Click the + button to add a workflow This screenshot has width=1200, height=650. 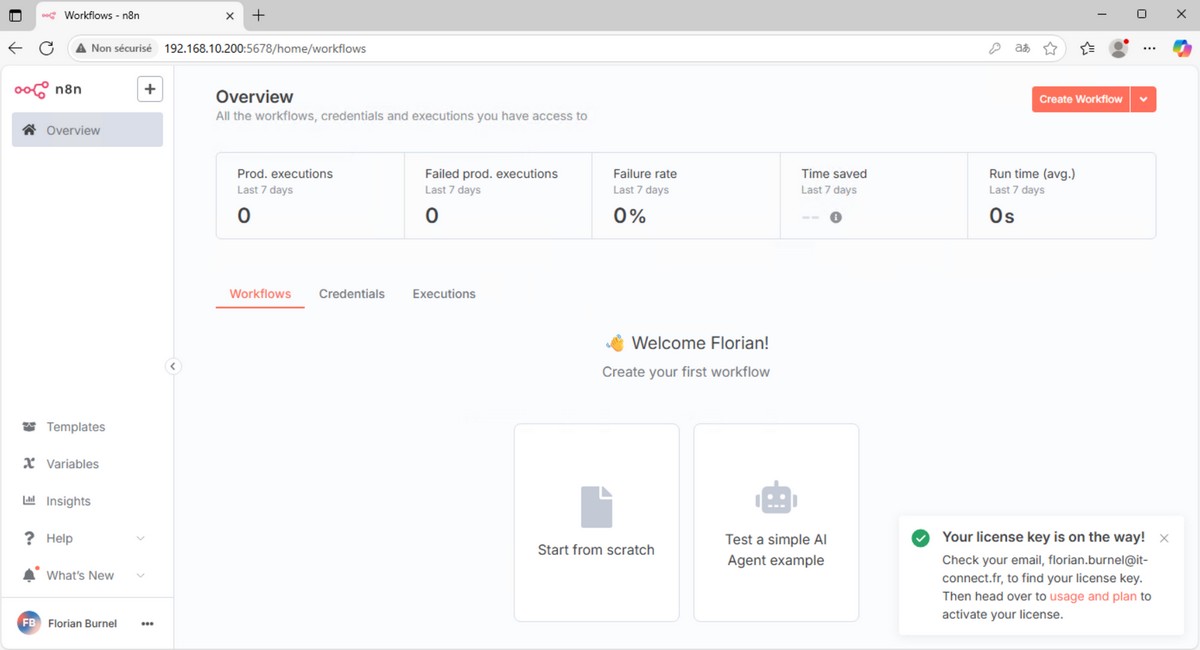tap(150, 89)
